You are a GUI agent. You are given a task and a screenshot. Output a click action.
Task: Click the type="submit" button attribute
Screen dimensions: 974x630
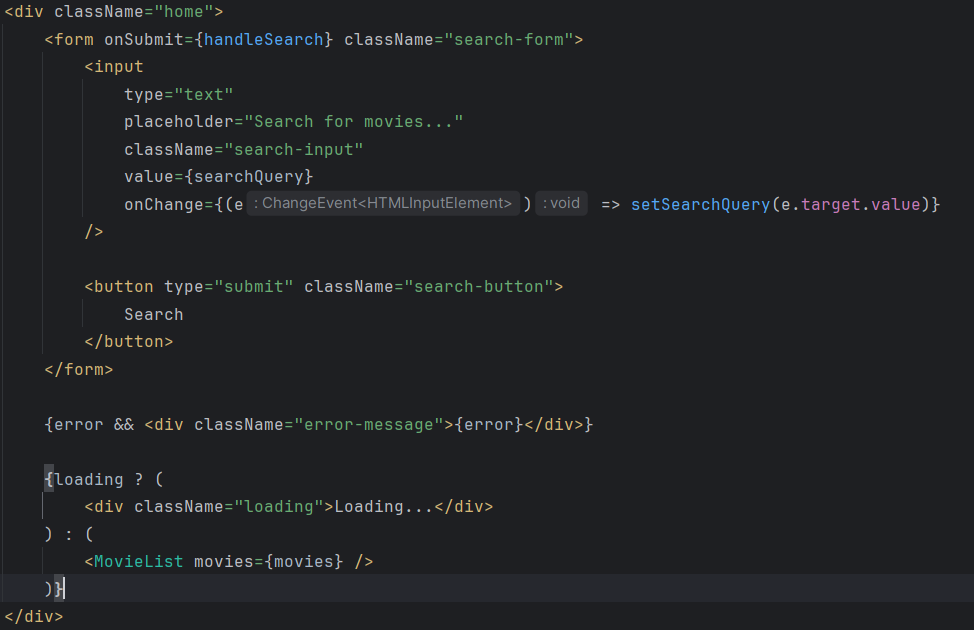coord(229,286)
